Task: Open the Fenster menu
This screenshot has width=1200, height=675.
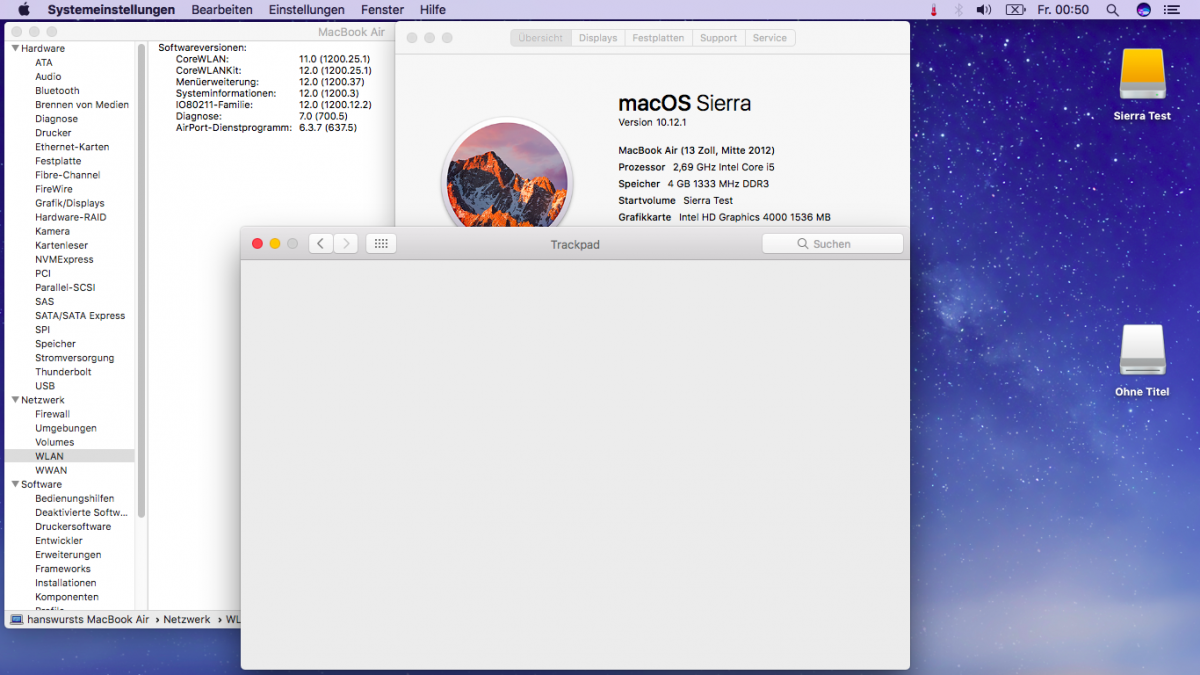Action: click(382, 10)
